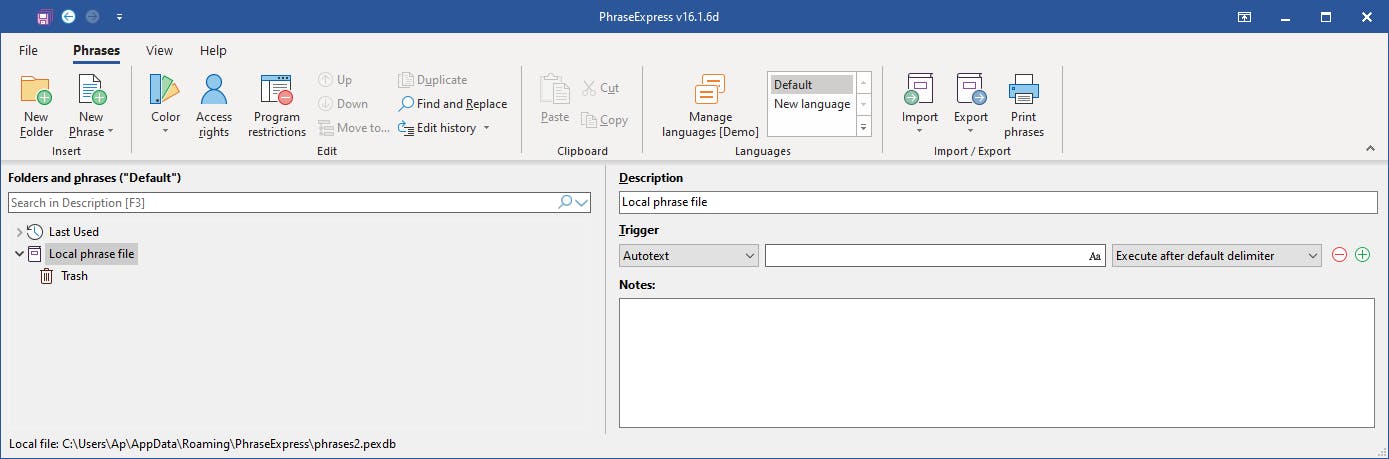1389x459 pixels.
Task: Open the Color picker tool
Action: point(165,92)
